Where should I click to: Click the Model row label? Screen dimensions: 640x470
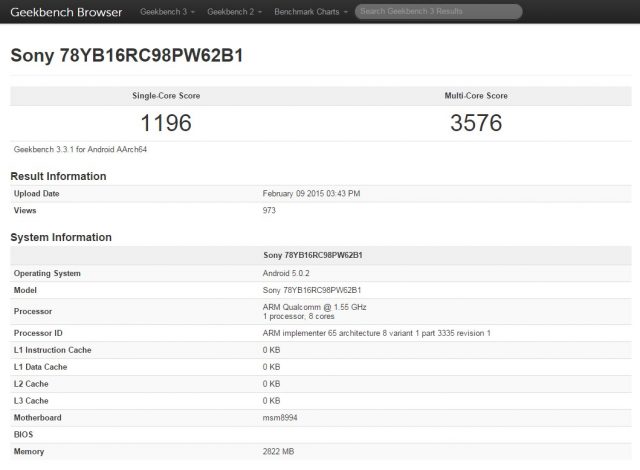point(25,290)
